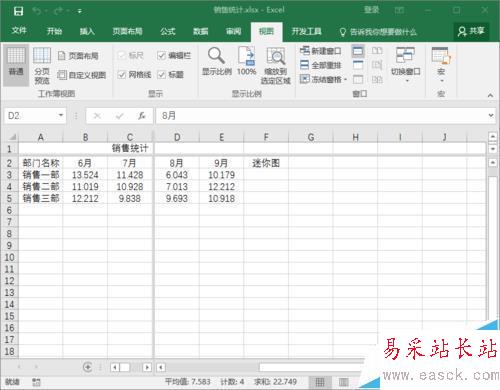The image size is (500, 390).
Task: Open Customize Quick Access Toolbar dropdown
Action: [x=80, y=11]
